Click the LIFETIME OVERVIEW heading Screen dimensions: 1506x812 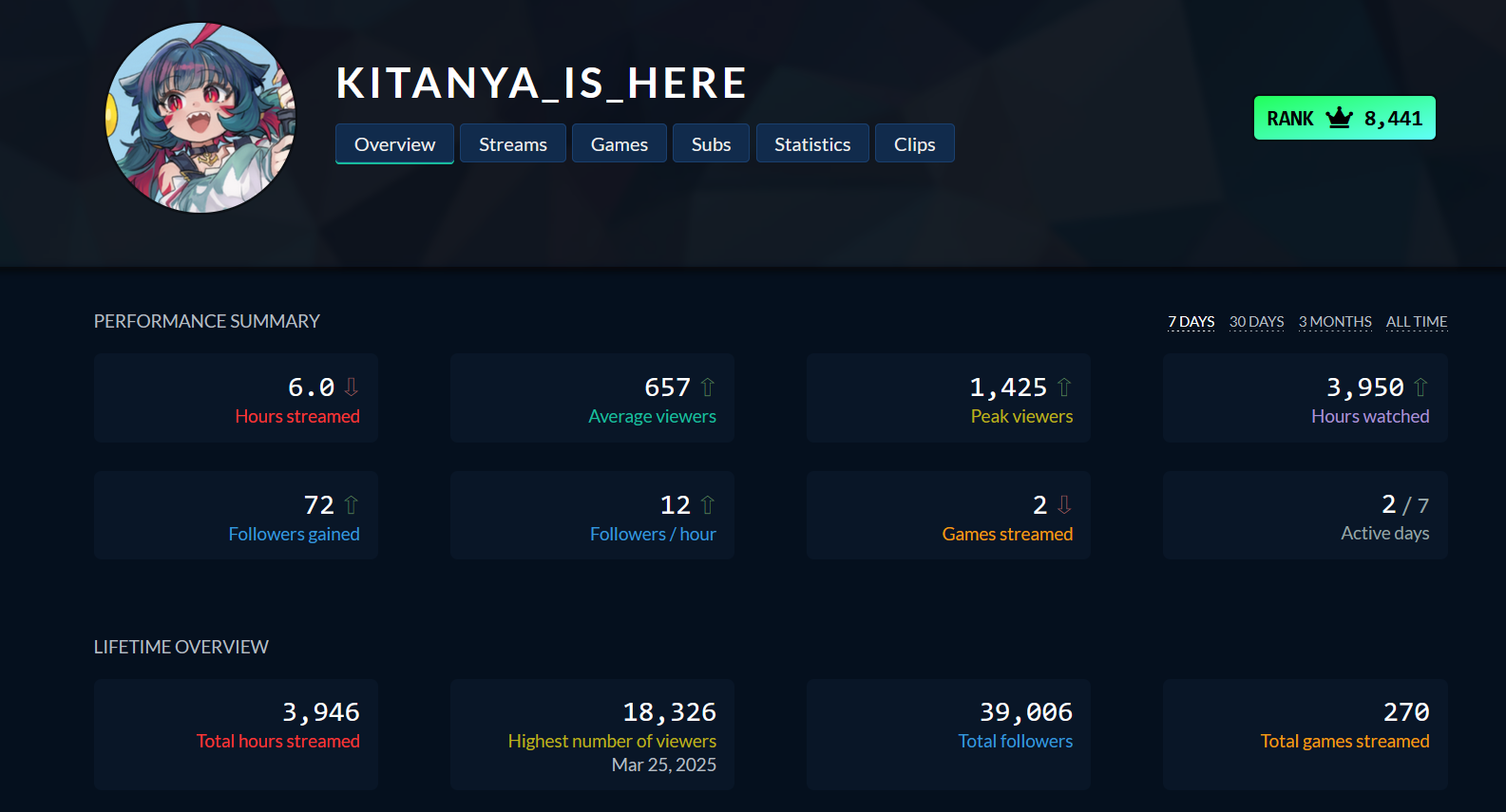181,647
